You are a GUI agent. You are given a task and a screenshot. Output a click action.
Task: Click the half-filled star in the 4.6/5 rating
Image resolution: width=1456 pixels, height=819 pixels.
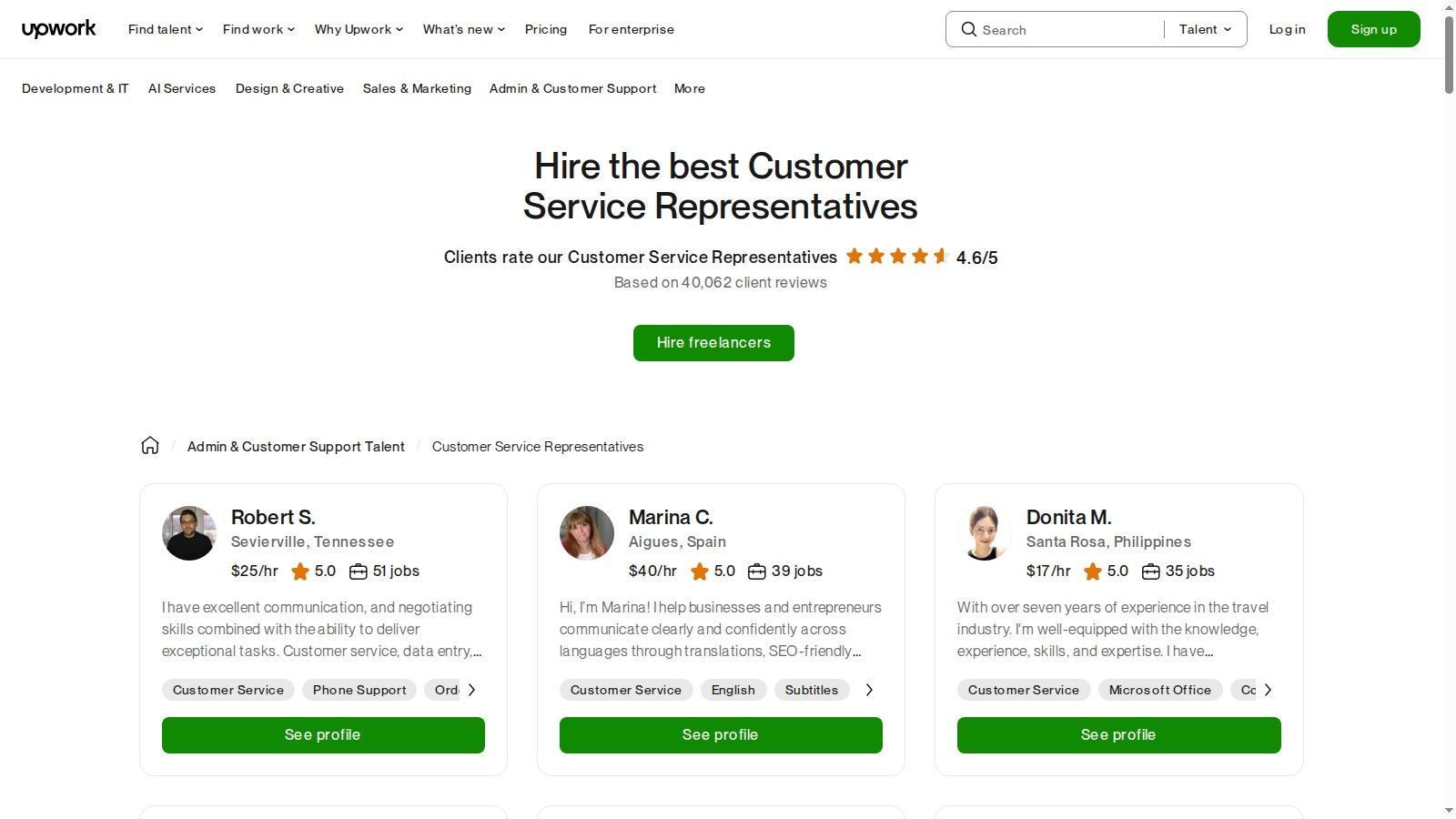(939, 257)
